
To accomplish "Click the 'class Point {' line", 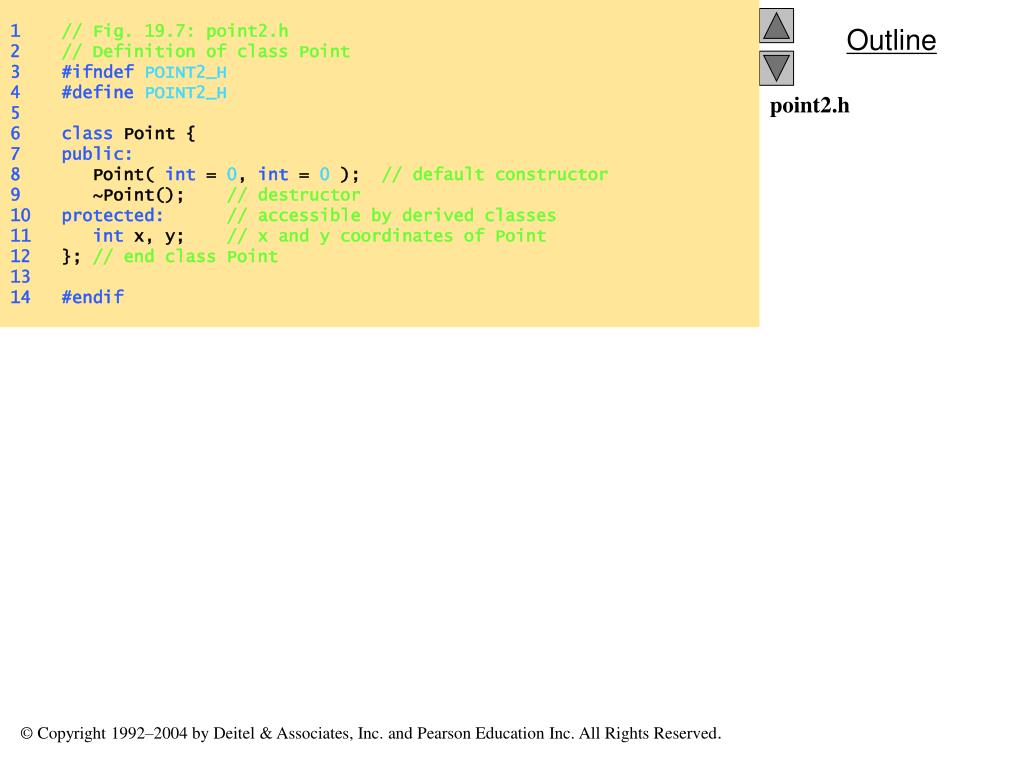I will [128, 133].
